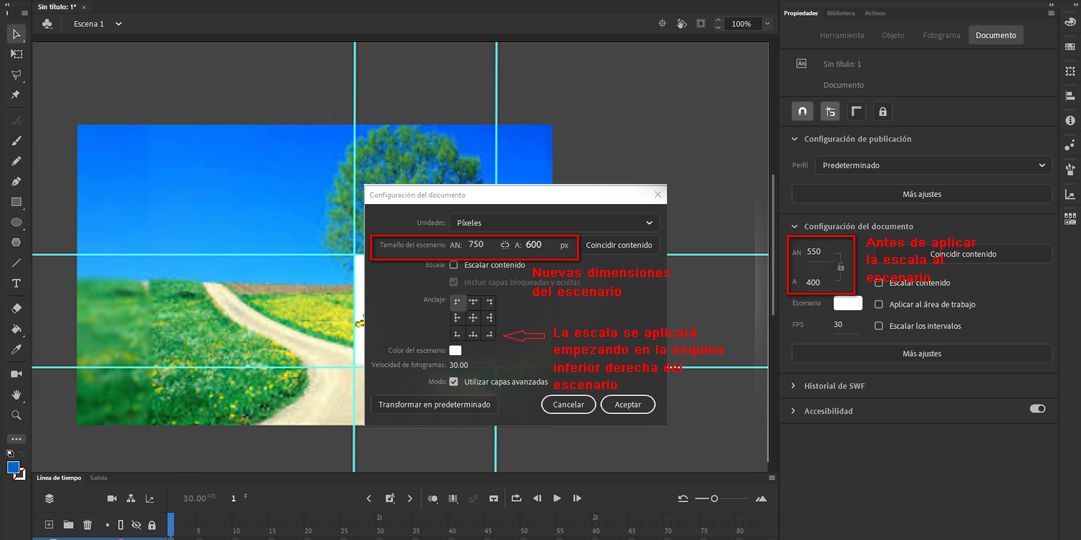Select the Oval tool

tap(17, 222)
